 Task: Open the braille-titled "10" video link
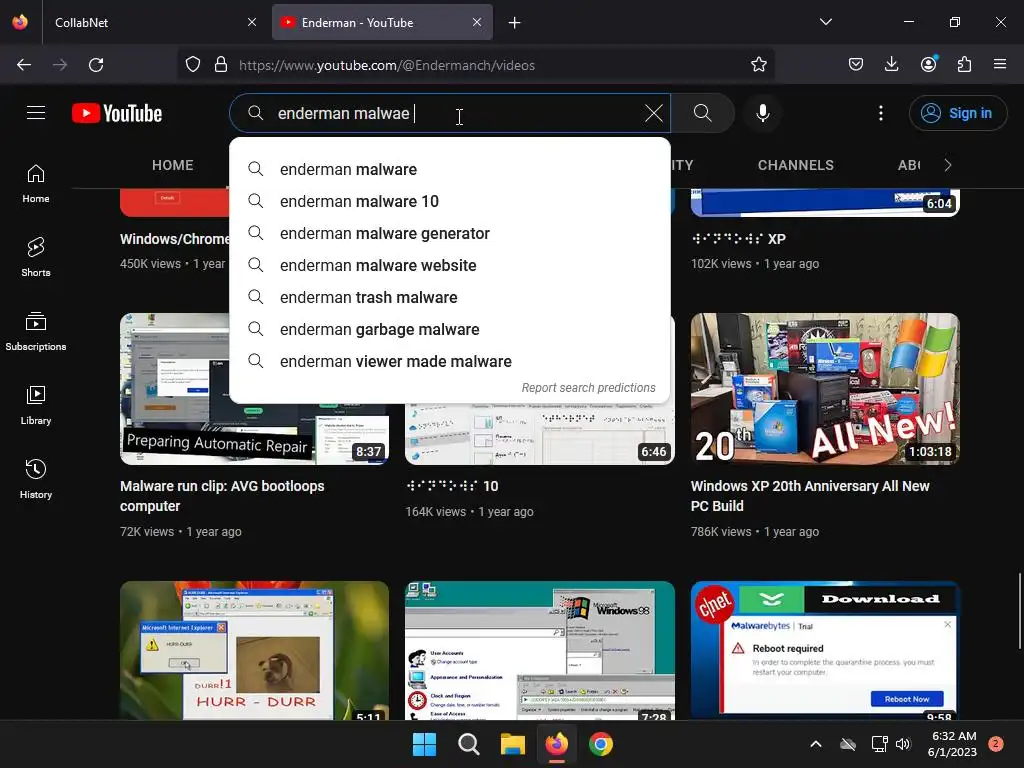(452, 486)
